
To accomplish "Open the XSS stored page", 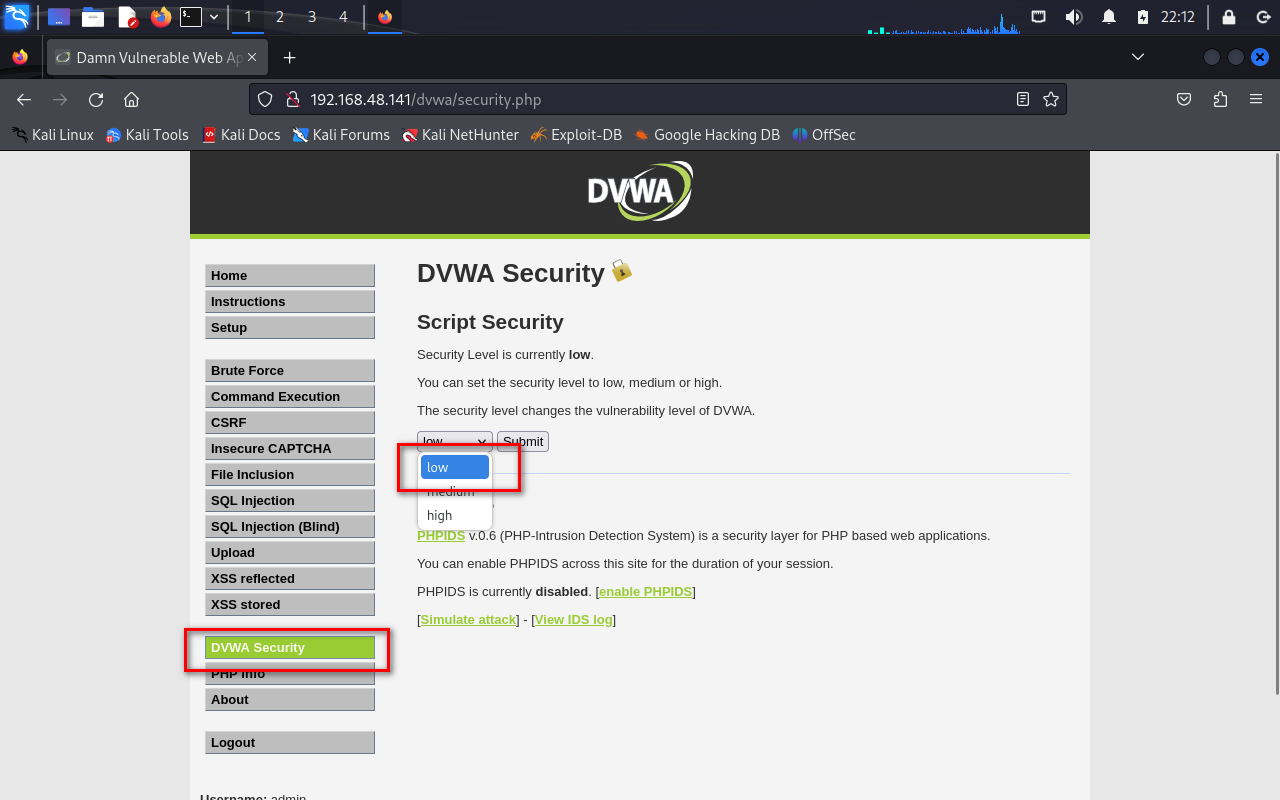I will [x=290, y=604].
